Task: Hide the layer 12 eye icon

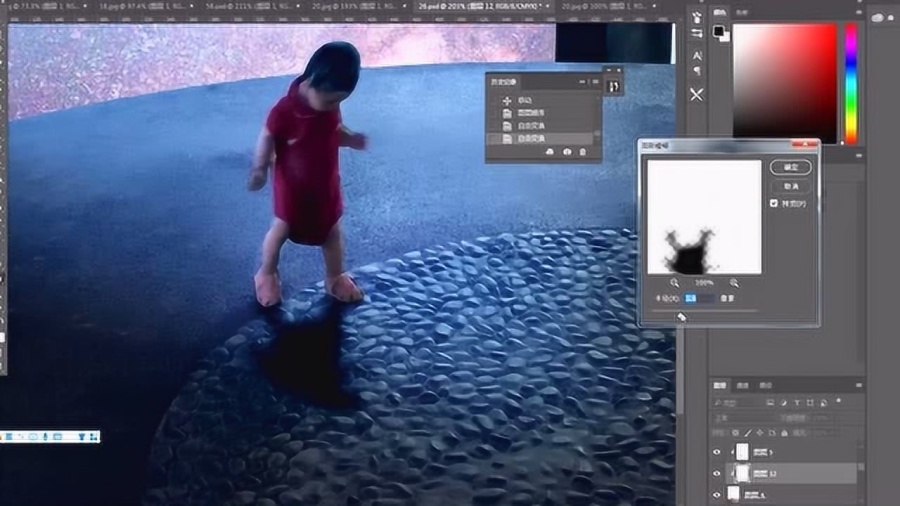Action: pos(717,474)
